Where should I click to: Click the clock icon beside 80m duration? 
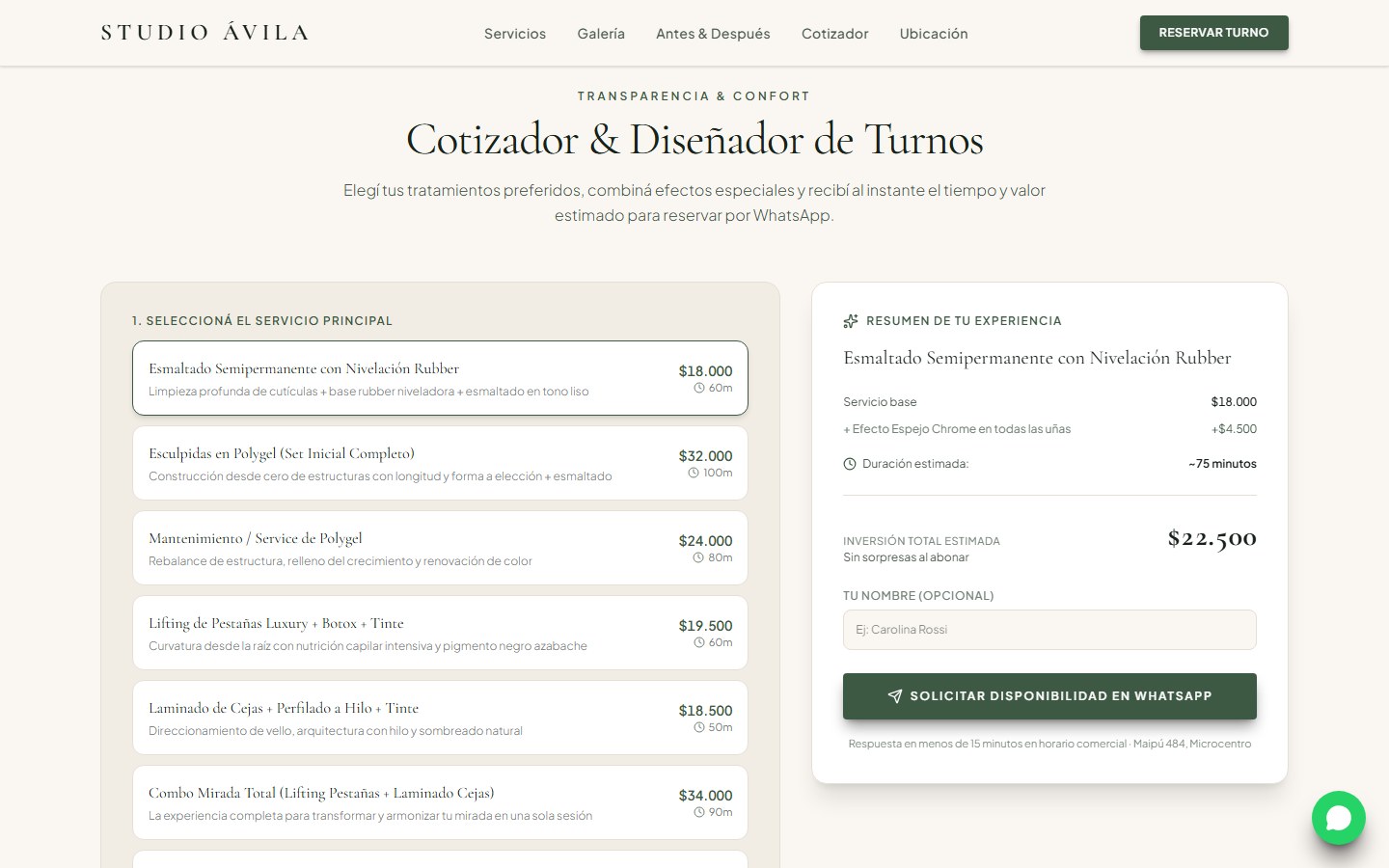[x=698, y=557]
